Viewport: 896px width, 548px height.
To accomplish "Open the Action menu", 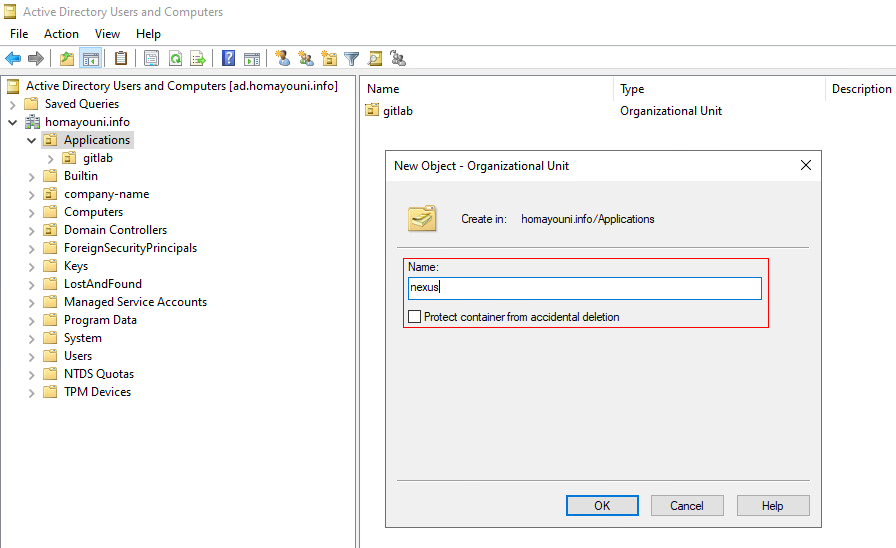I will pyautogui.click(x=61, y=34).
